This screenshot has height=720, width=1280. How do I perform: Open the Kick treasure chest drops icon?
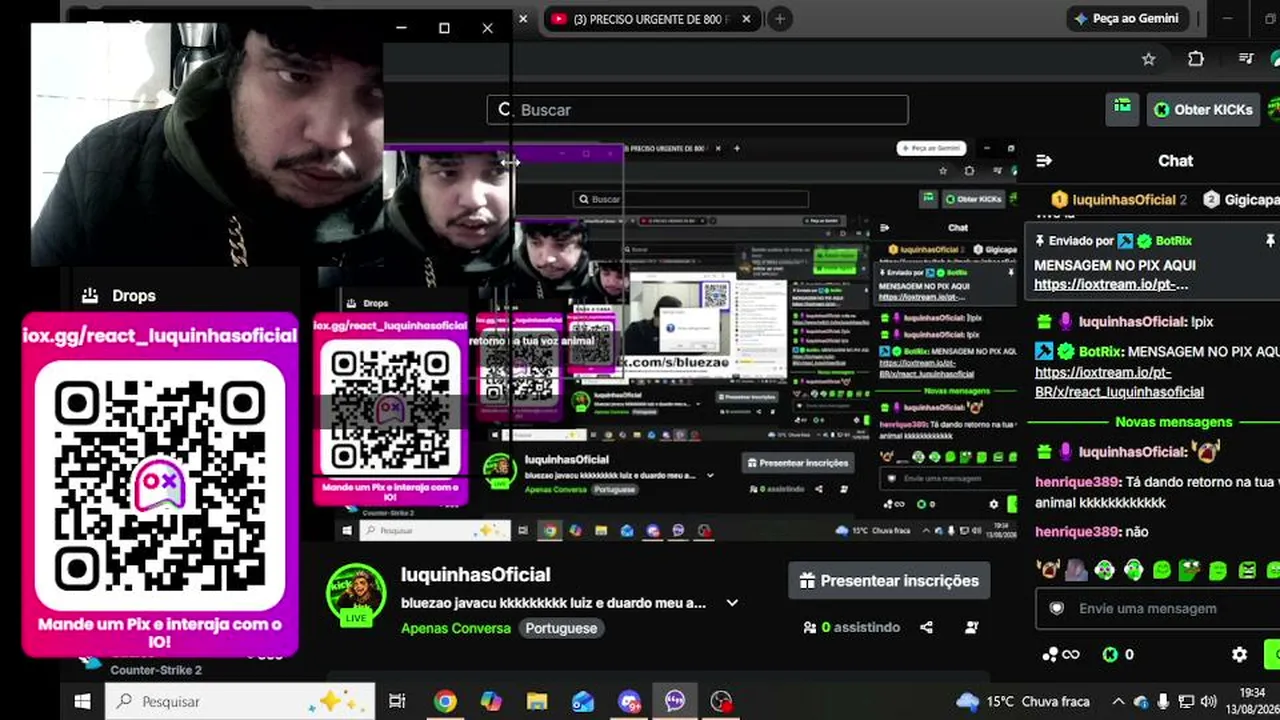pos(1123,107)
